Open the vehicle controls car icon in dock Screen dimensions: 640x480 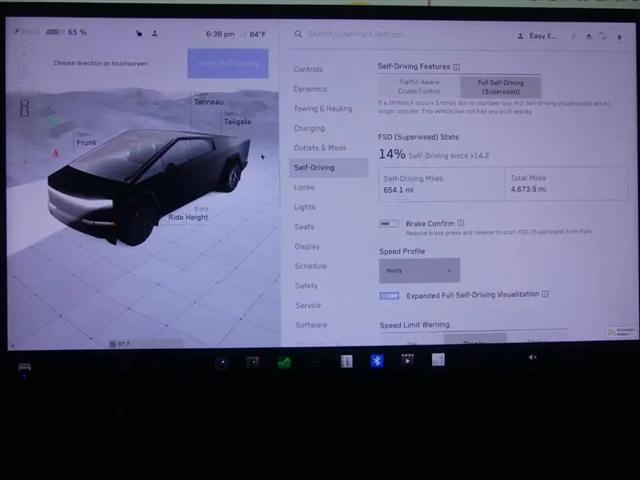tap(24, 367)
